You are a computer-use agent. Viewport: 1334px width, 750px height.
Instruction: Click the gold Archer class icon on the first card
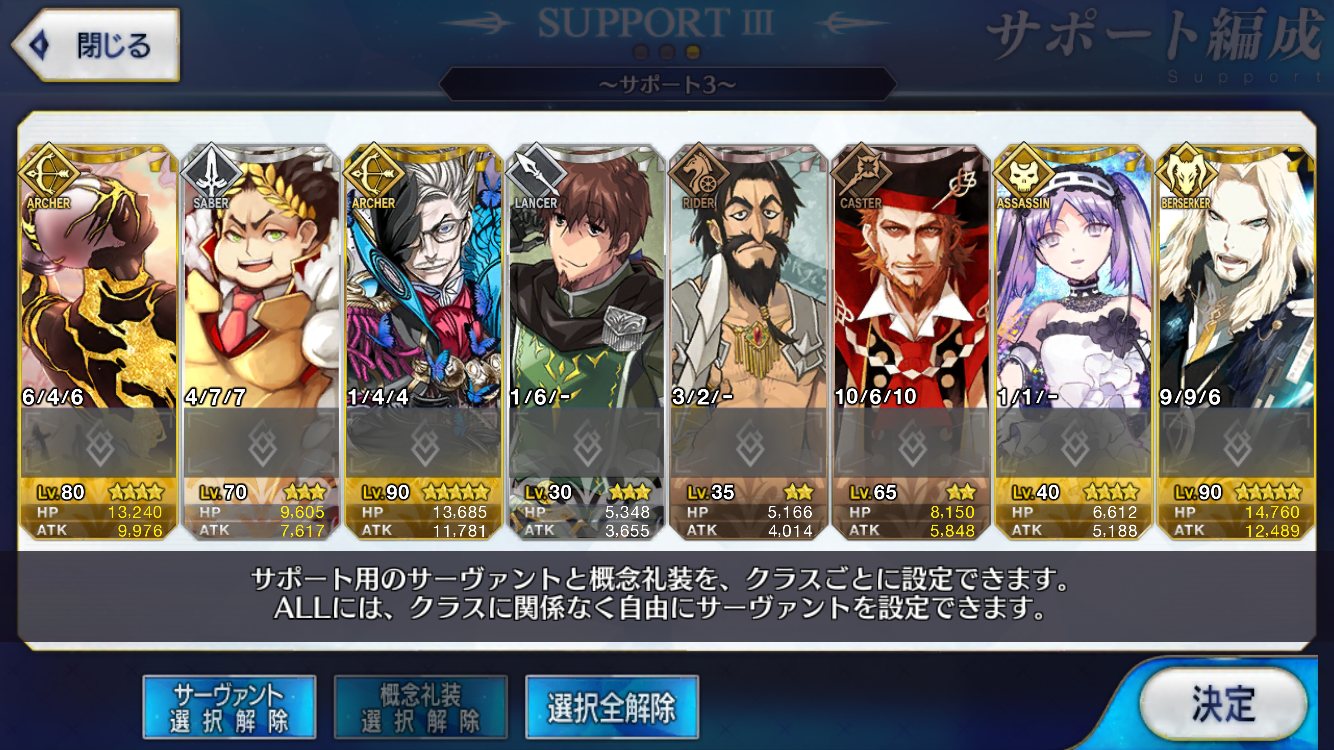coord(47,173)
